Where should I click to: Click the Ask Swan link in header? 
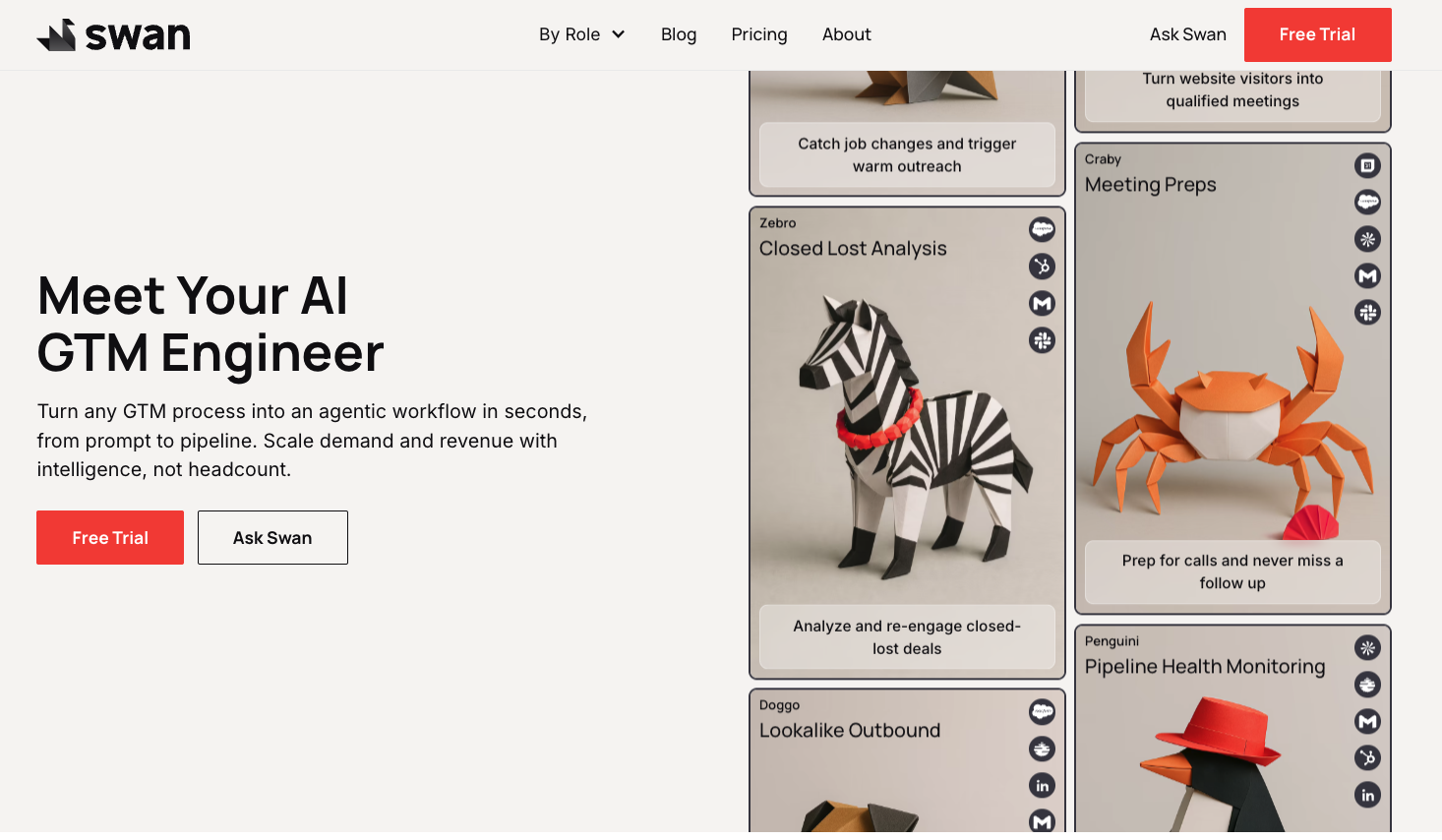point(1187,34)
